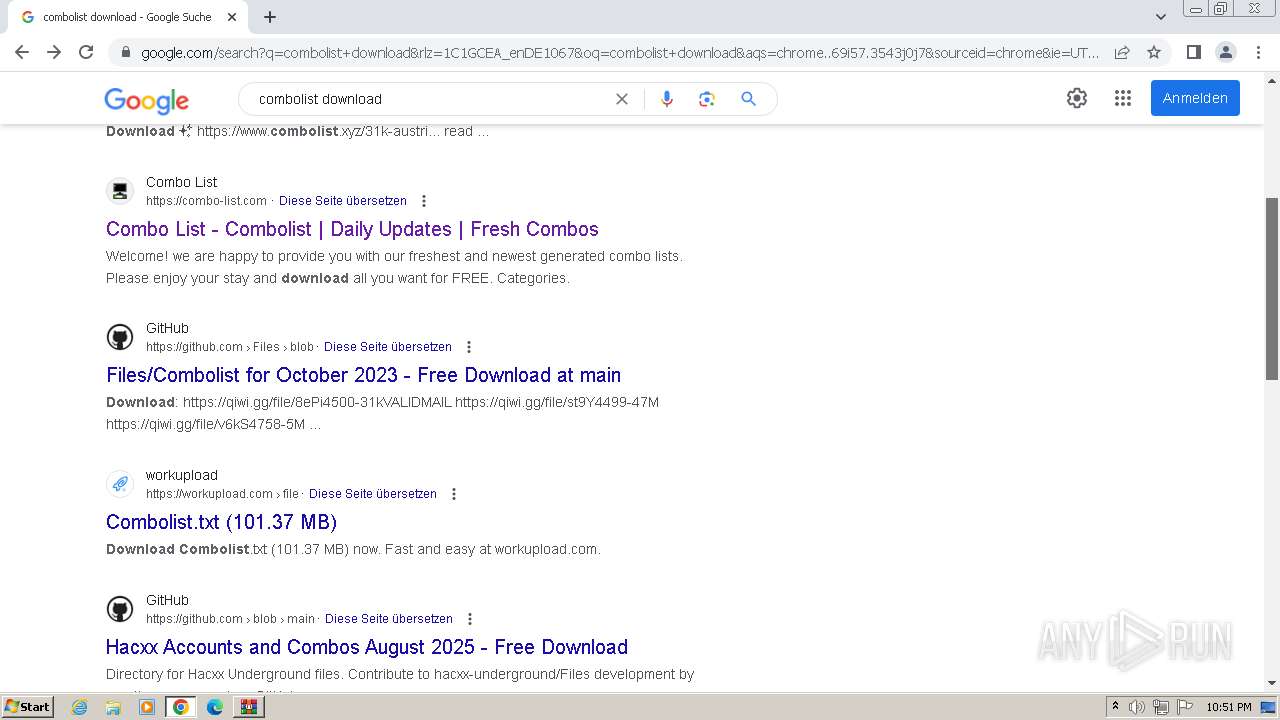This screenshot has height=720, width=1280.
Task: Switch to Chrome taskbar button
Action: [180, 707]
